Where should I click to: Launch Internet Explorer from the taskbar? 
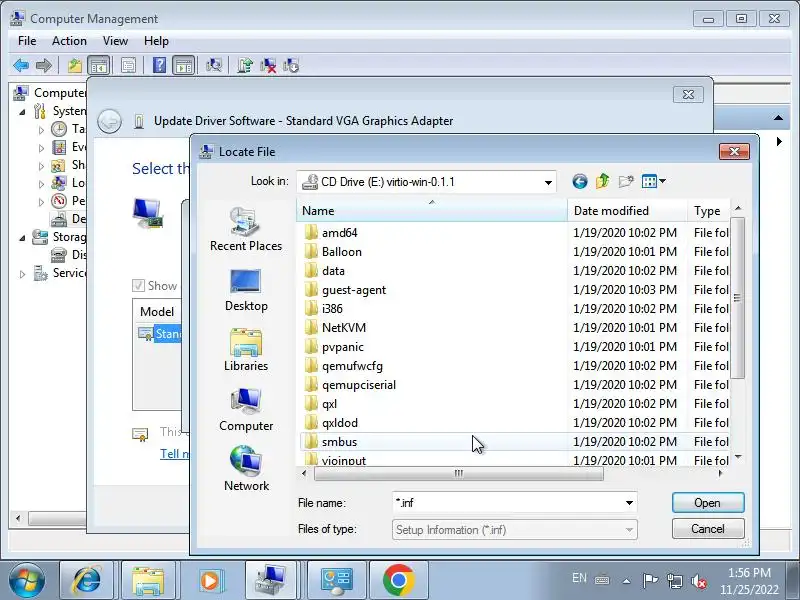pos(87,580)
